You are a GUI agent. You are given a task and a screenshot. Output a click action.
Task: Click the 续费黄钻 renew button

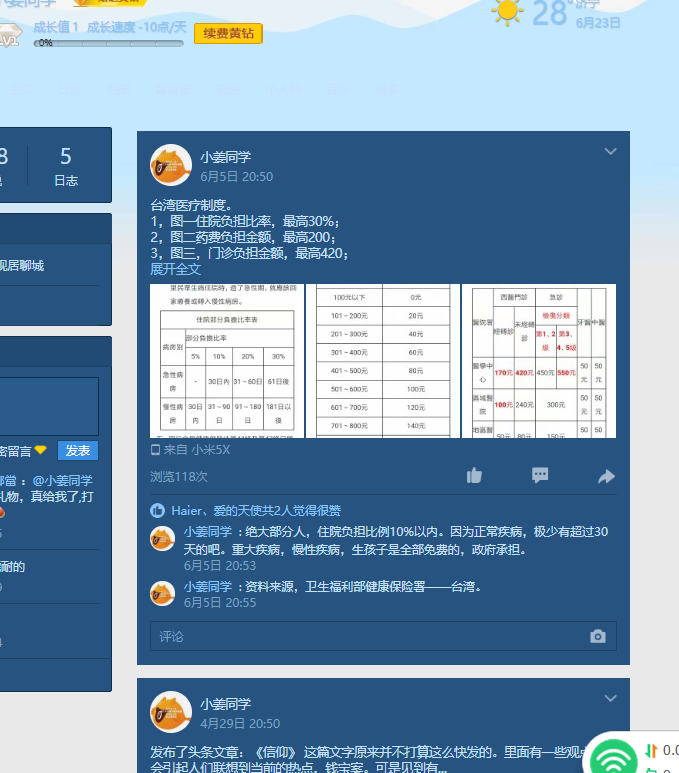point(228,34)
